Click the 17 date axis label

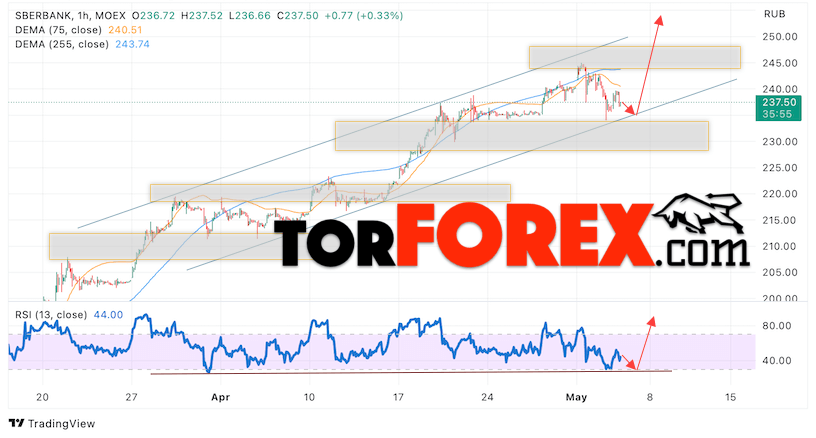click(x=398, y=397)
